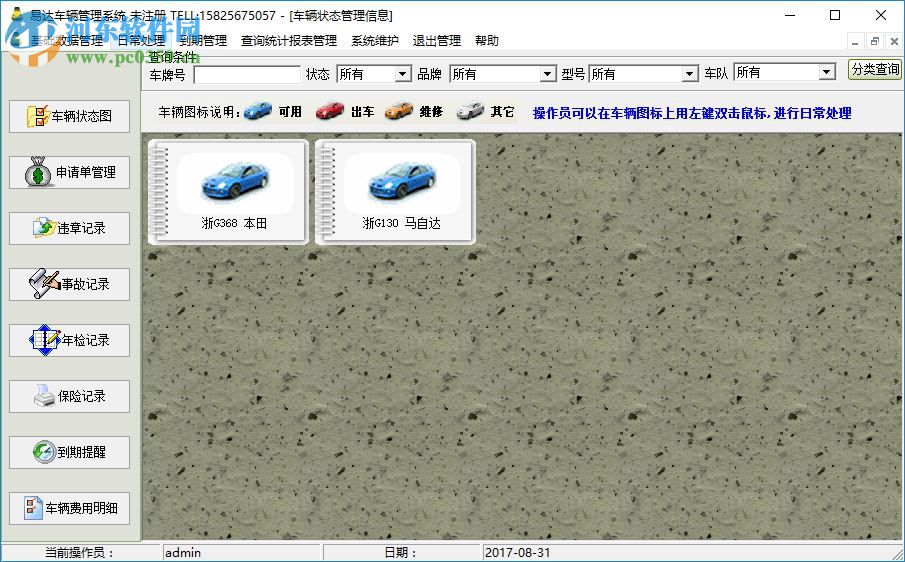Expand the 车队 dropdown
The image size is (905, 562).
827,72
